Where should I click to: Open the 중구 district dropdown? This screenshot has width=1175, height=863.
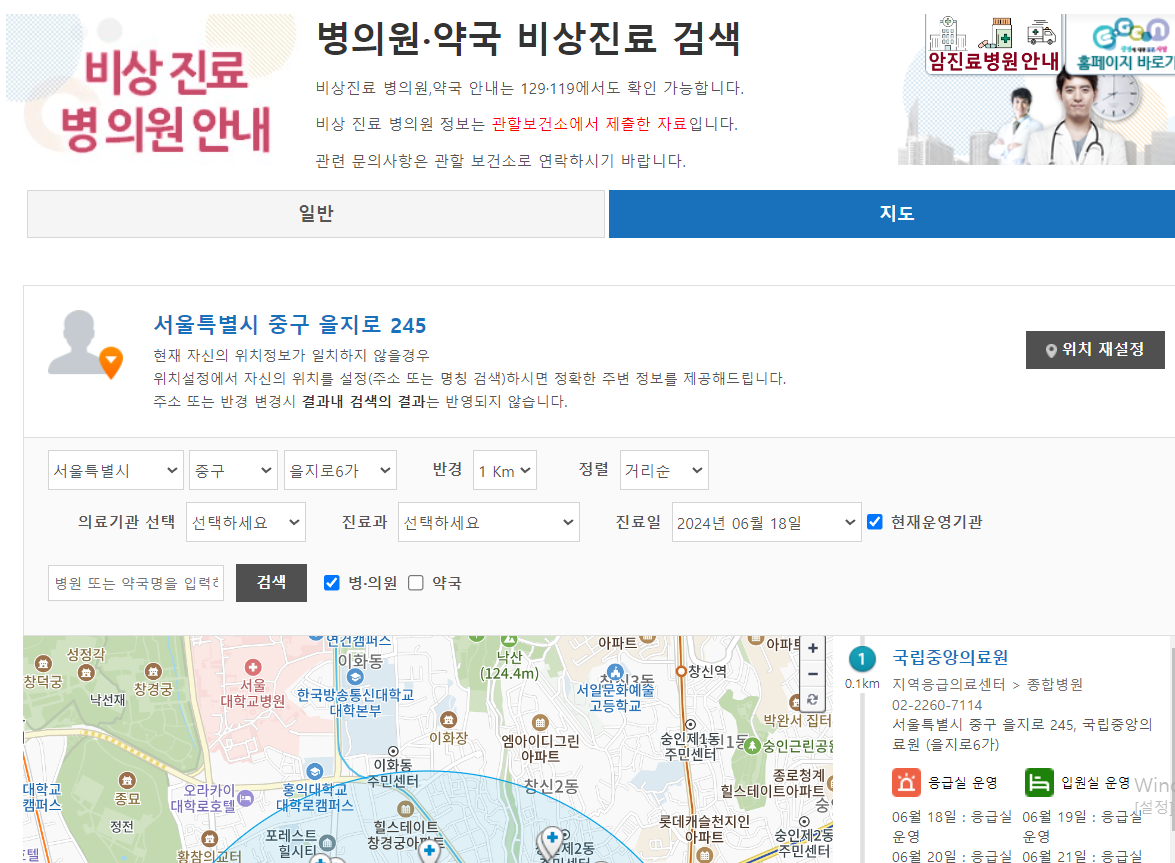tap(233, 470)
